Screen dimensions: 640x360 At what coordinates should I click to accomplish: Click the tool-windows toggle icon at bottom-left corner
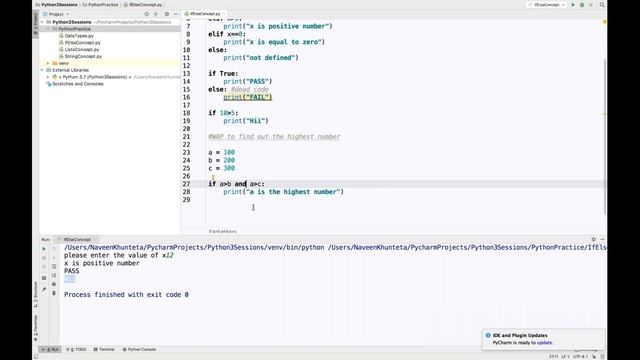(x=36, y=357)
